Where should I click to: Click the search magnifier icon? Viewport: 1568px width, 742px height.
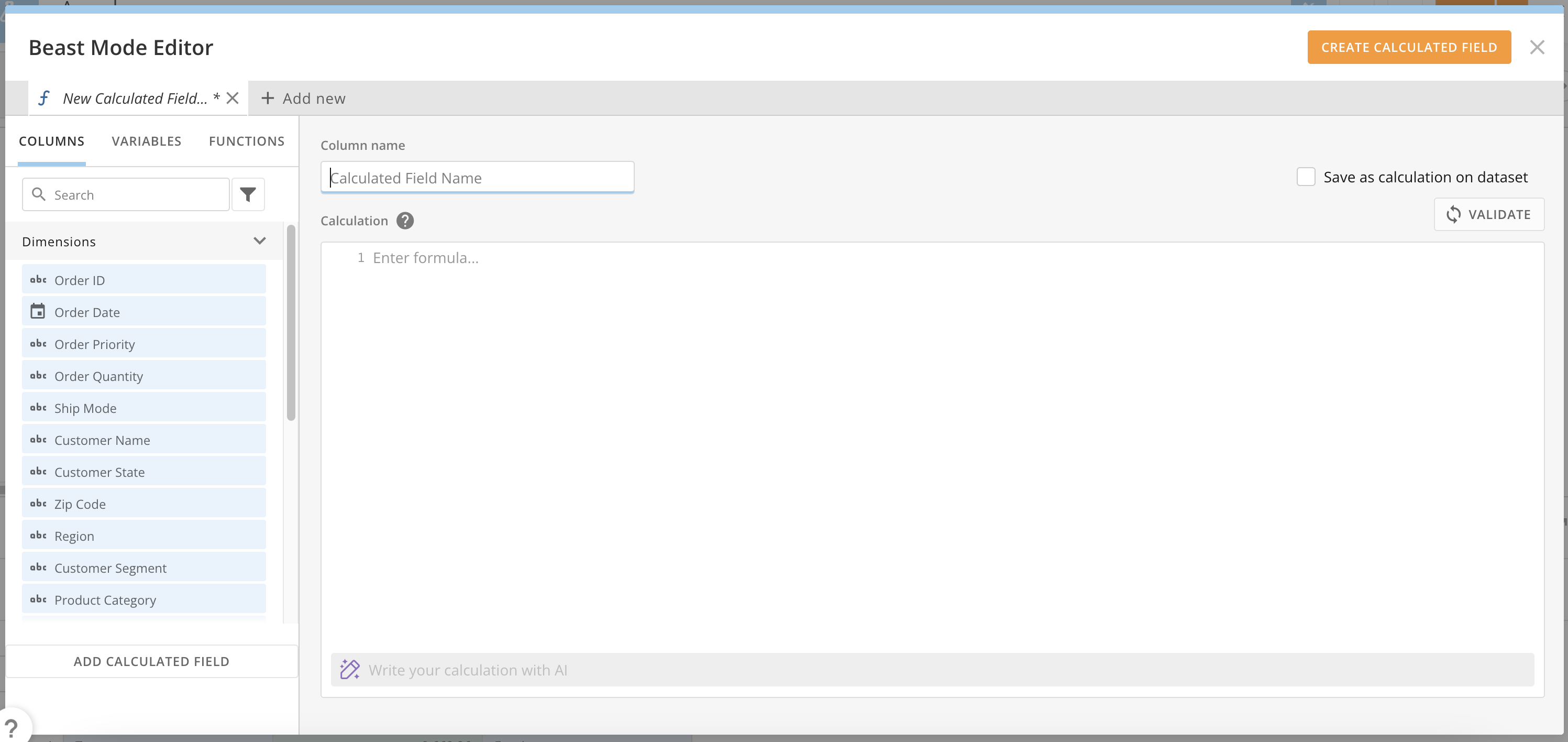click(x=39, y=194)
